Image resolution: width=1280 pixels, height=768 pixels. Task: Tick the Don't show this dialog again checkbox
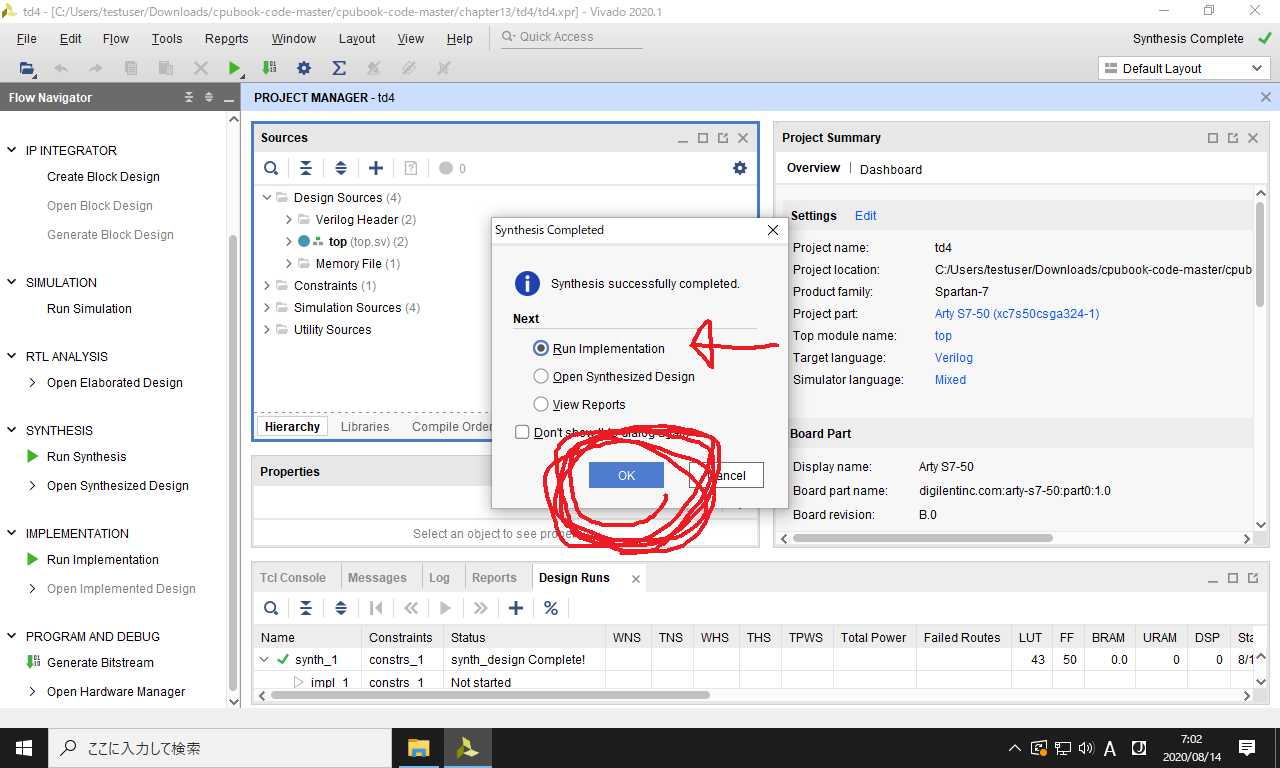(522, 432)
